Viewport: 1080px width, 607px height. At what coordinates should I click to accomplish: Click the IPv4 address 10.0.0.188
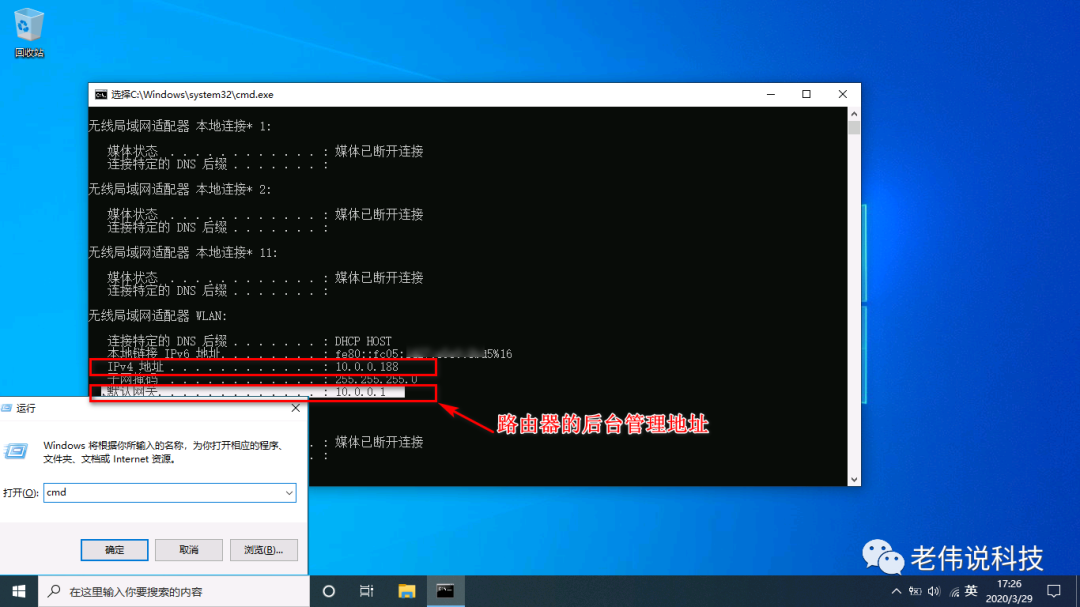[366, 367]
